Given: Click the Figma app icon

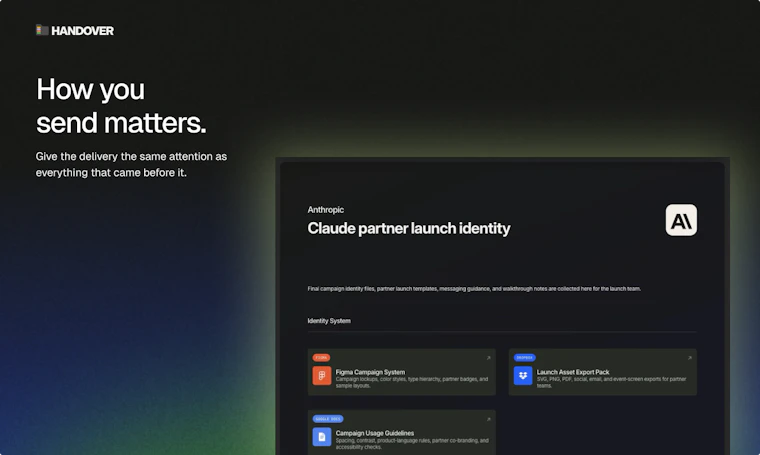Looking at the screenshot, I should pyautogui.click(x=322, y=376).
